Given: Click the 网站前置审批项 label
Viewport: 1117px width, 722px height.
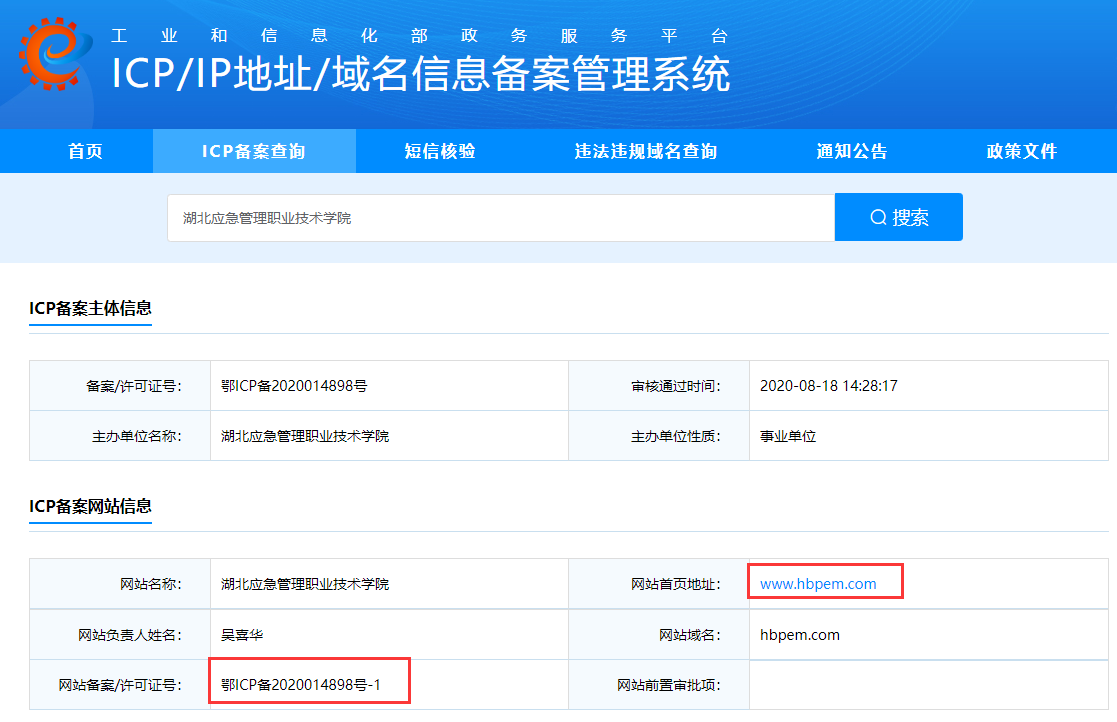Looking at the screenshot, I should [669, 685].
